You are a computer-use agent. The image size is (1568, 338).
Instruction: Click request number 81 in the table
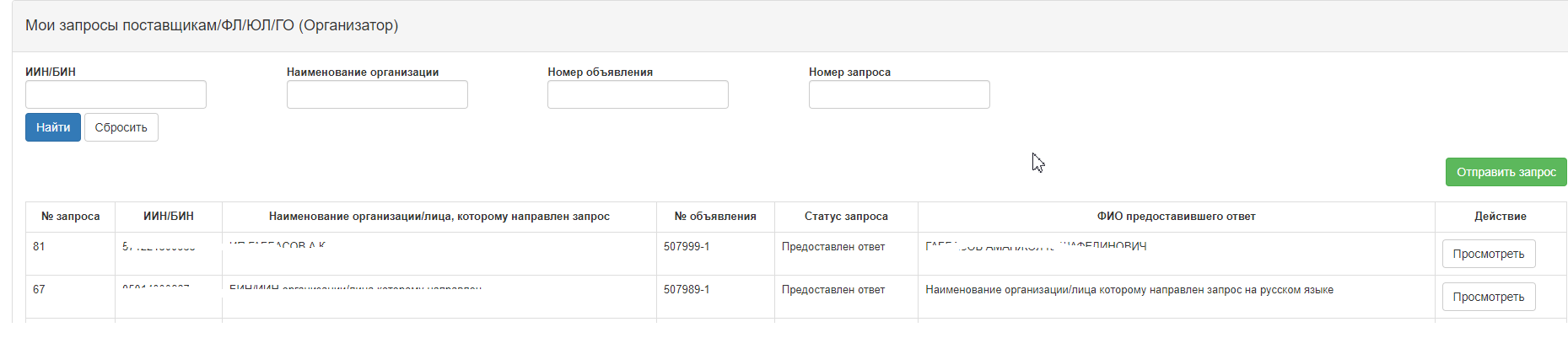click(39, 247)
